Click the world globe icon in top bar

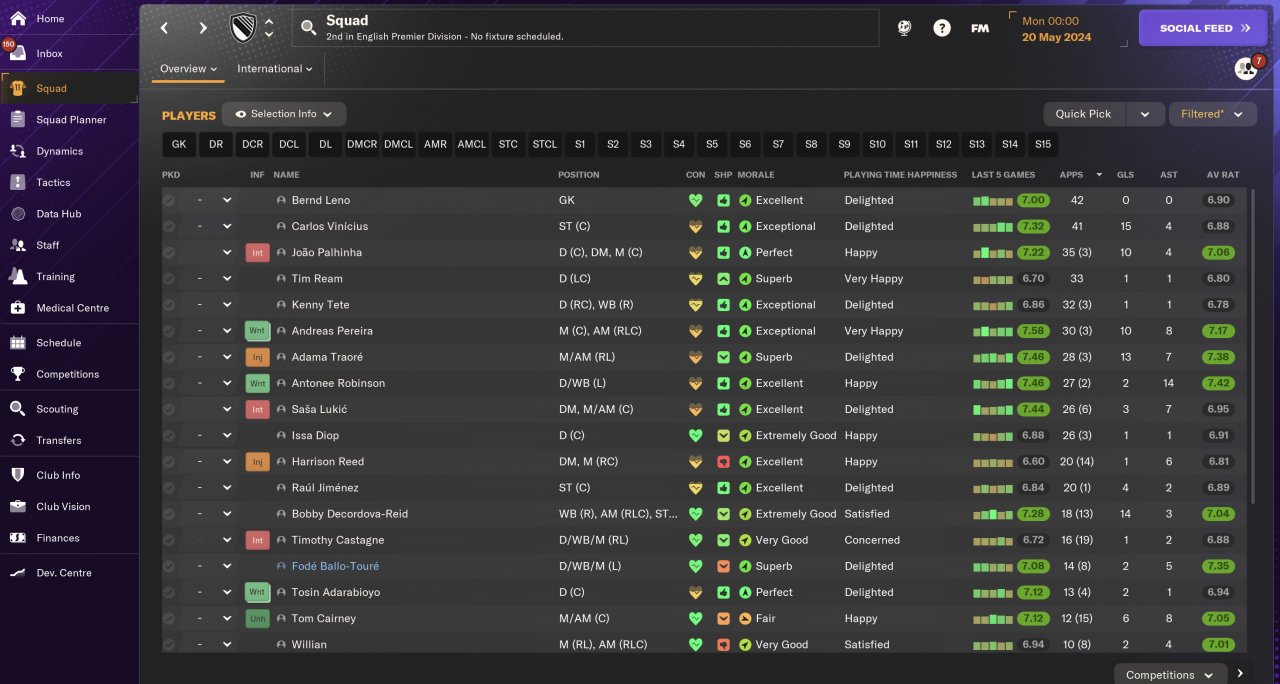point(904,28)
